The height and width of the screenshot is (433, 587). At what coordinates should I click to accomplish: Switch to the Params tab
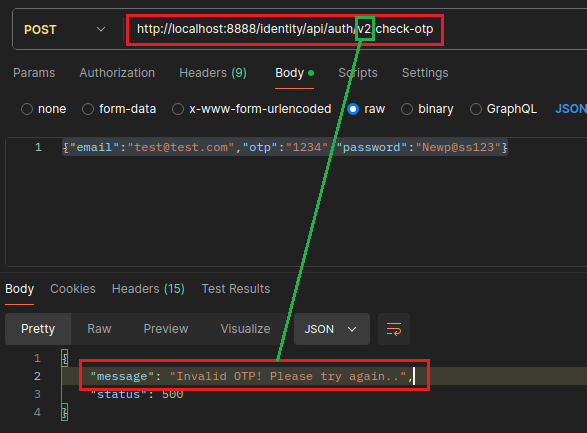pyautogui.click(x=34, y=73)
